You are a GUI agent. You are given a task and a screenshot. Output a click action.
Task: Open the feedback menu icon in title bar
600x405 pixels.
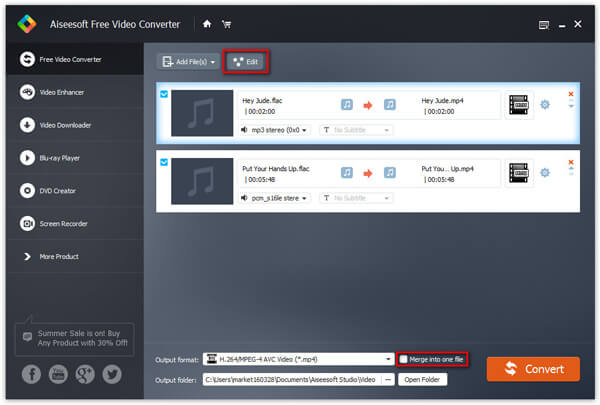(x=544, y=25)
